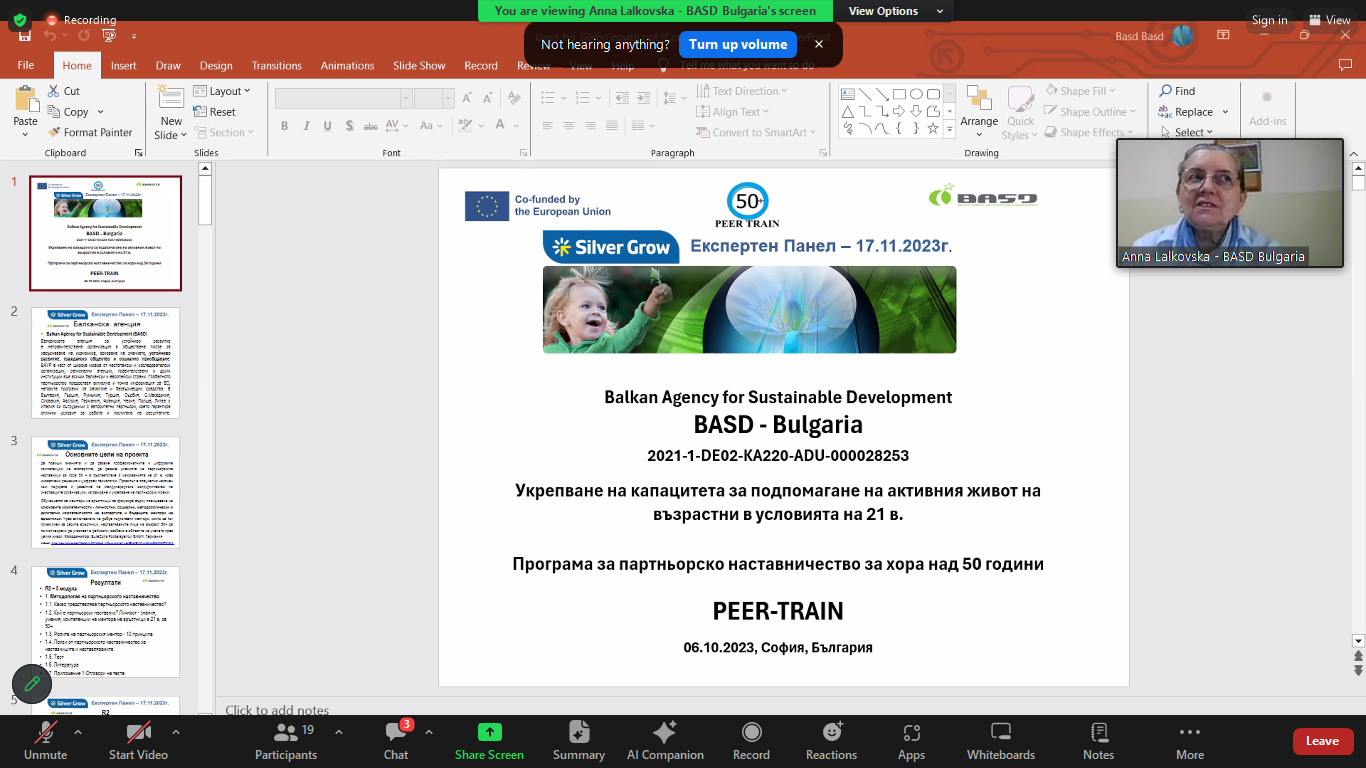Open Shape Fill dropdown
The image size is (1366, 768).
[x=1082, y=91]
